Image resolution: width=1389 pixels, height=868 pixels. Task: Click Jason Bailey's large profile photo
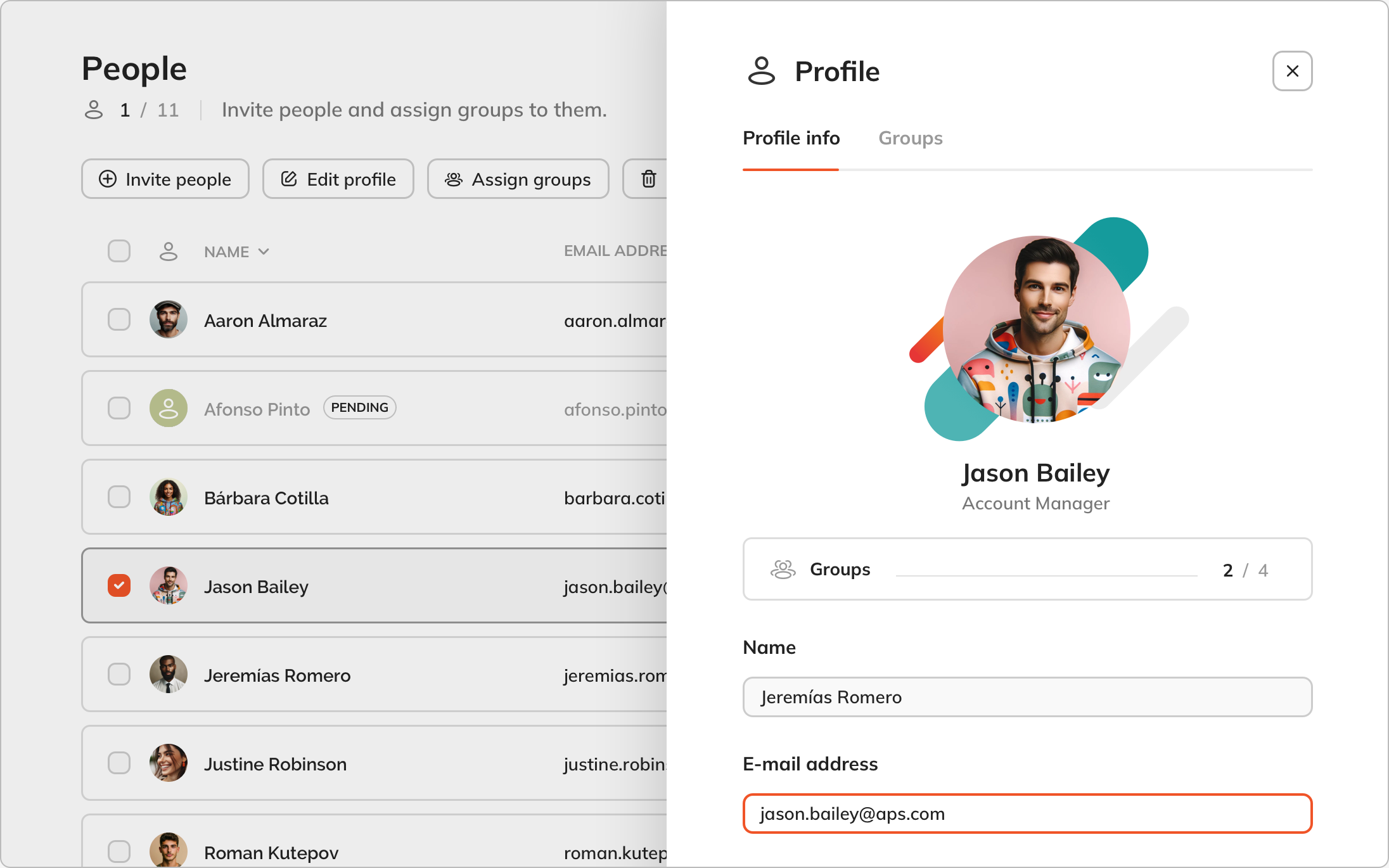tap(1036, 329)
